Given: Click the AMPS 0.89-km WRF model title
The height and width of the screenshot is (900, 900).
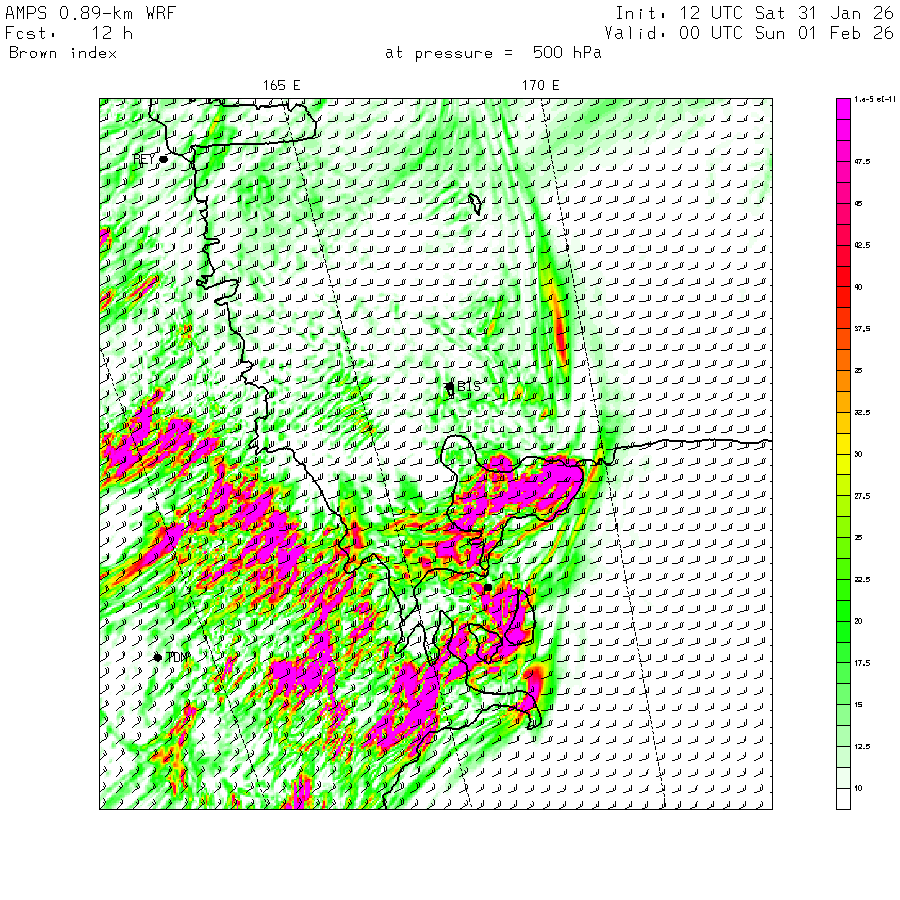Looking at the screenshot, I should (90, 13).
